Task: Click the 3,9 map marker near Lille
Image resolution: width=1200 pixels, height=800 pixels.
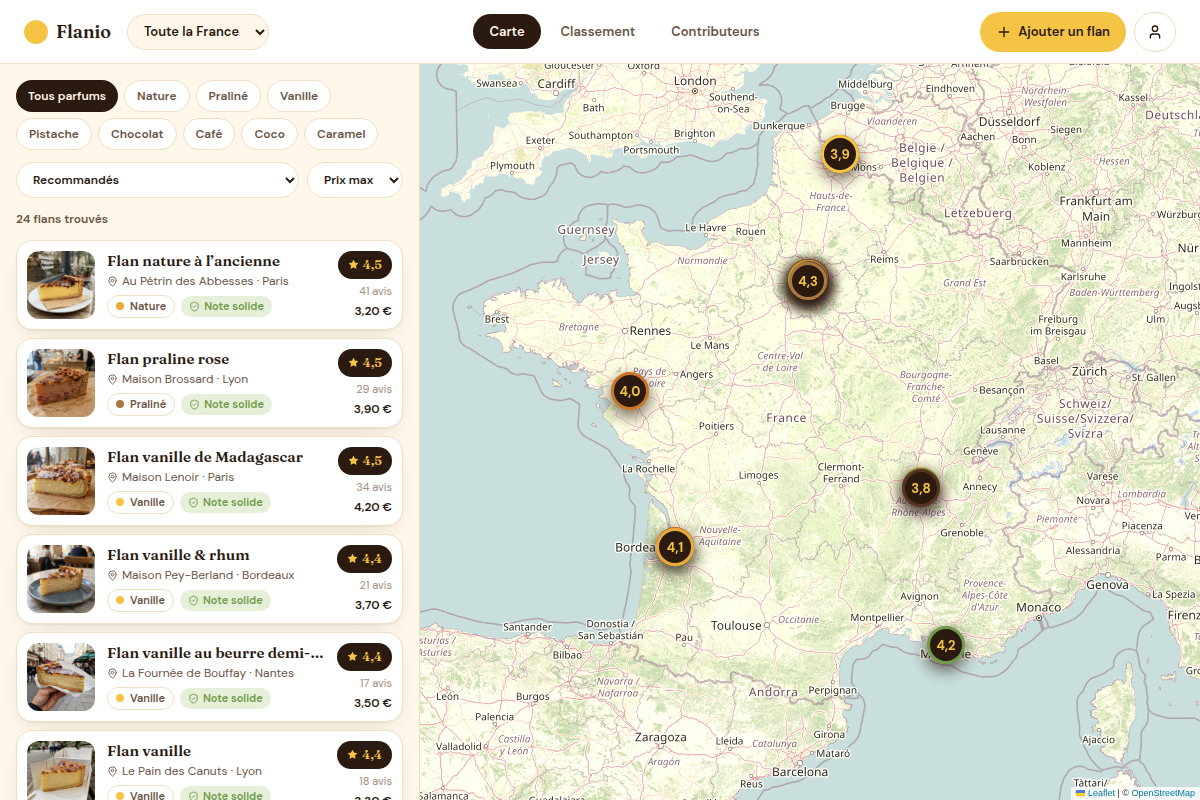Action: 839,154
